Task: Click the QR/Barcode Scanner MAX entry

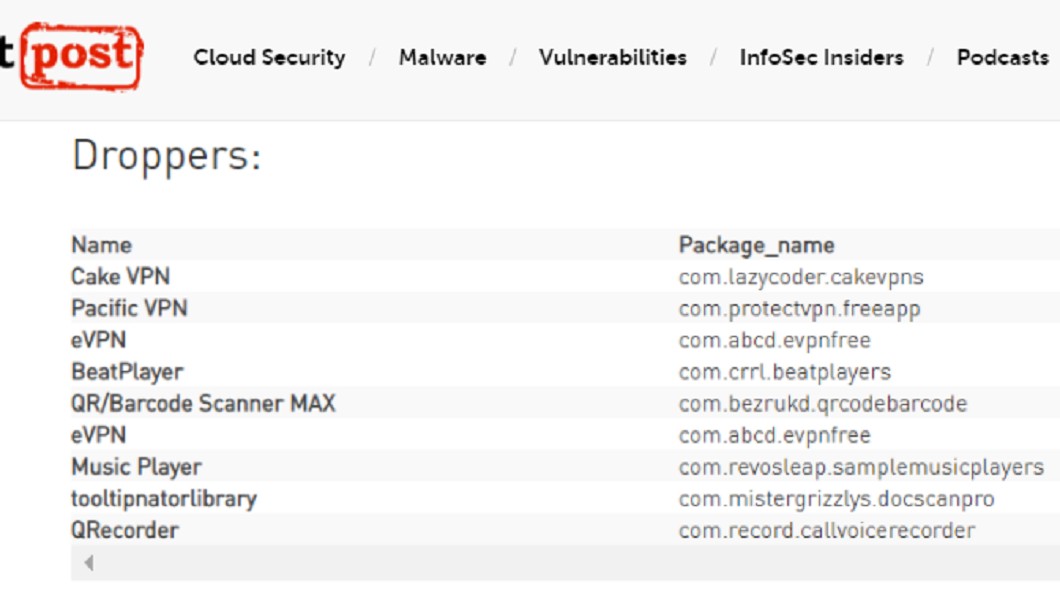Action: click(x=203, y=403)
